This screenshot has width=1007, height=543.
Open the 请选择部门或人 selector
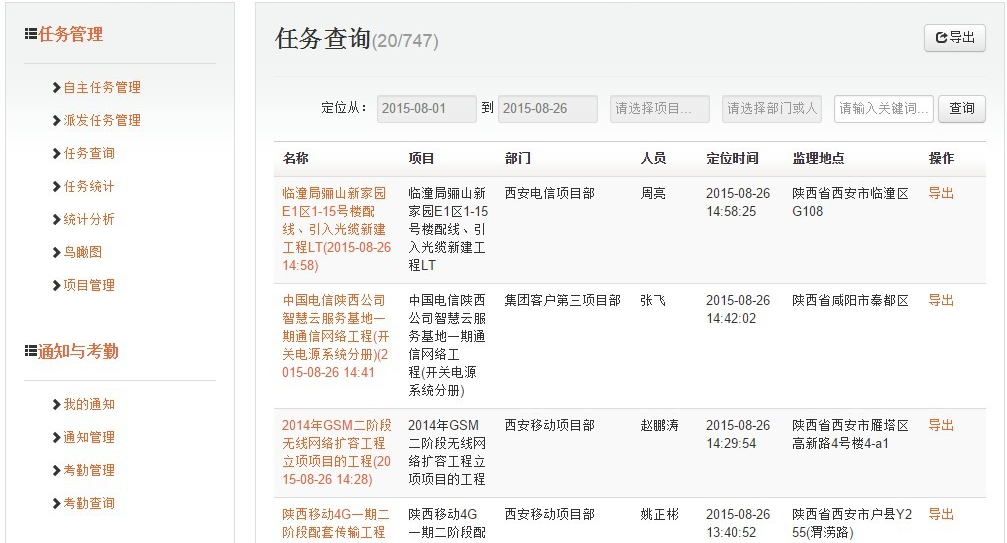pos(771,109)
